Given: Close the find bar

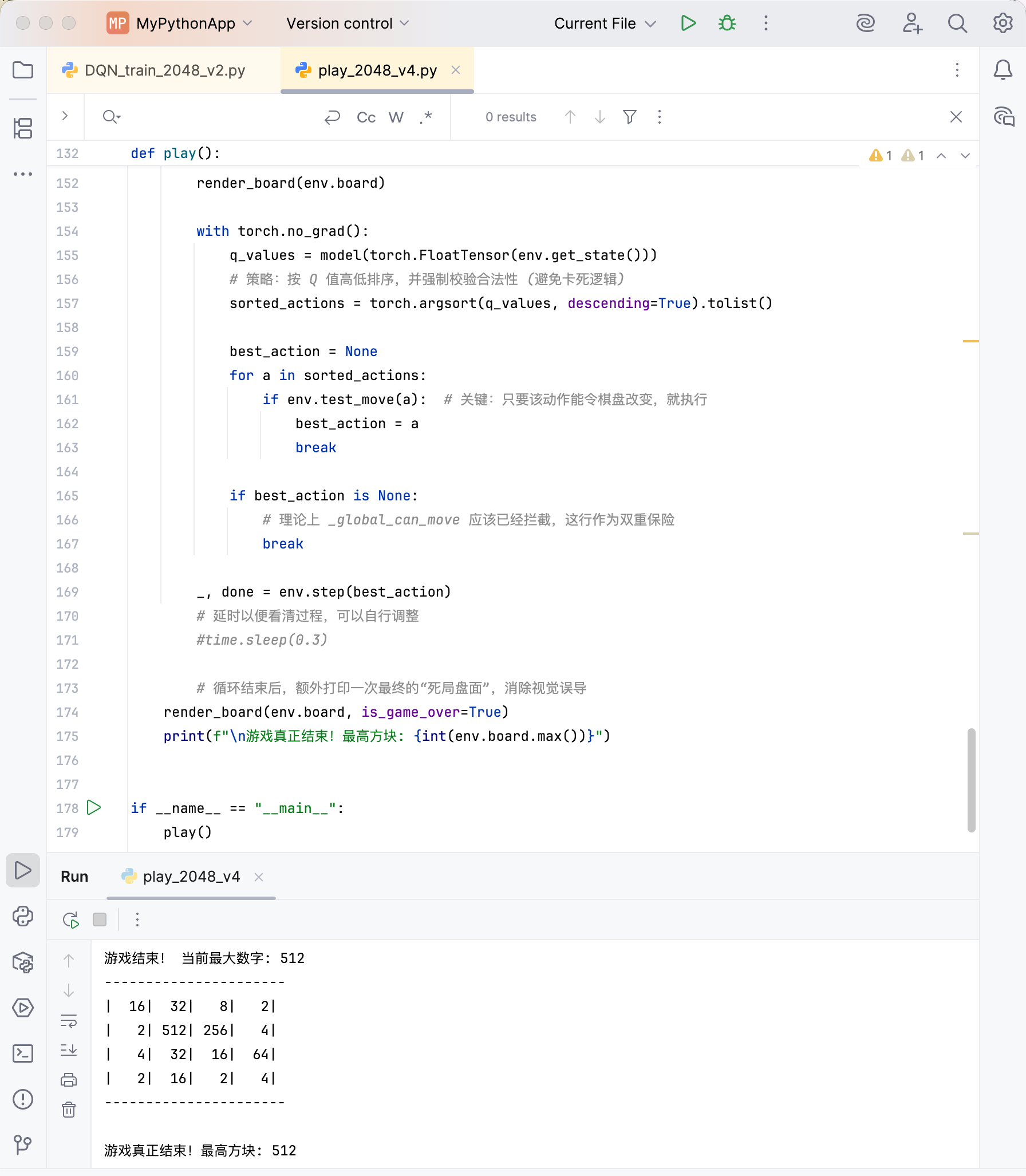Looking at the screenshot, I should pyautogui.click(x=956, y=117).
